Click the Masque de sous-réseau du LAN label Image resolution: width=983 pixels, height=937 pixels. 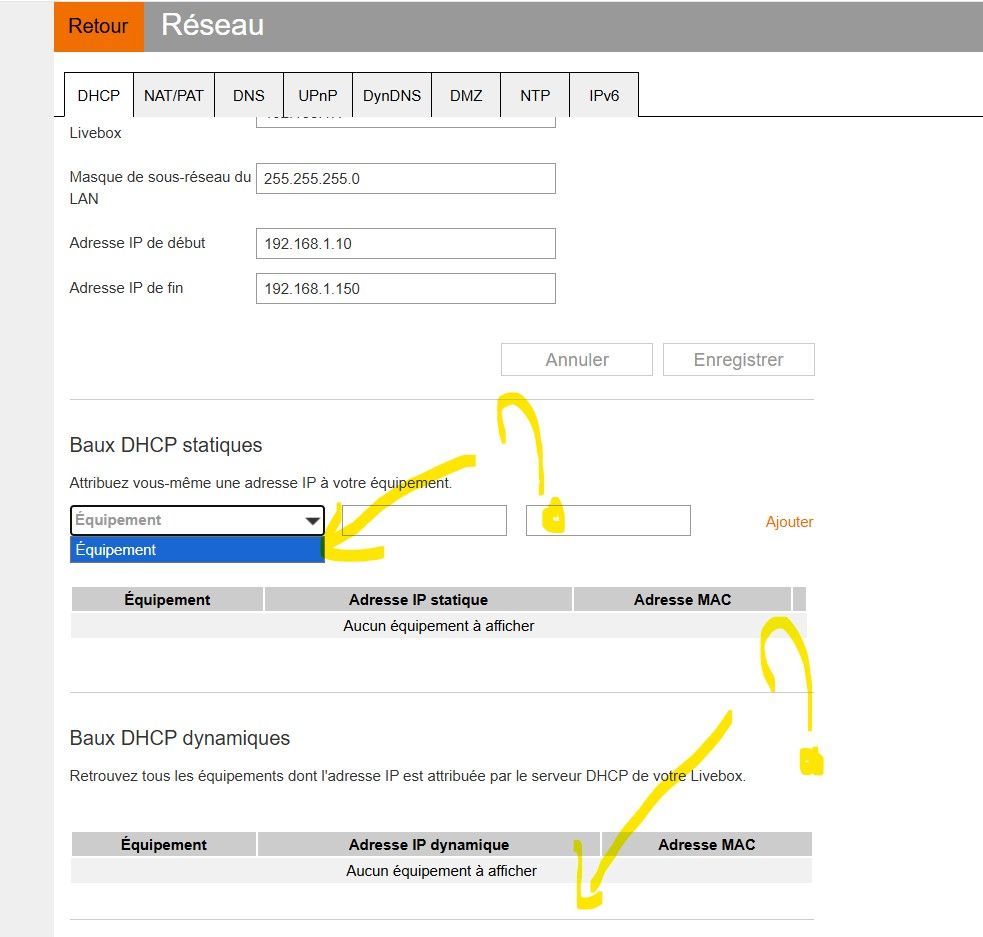point(160,187)
